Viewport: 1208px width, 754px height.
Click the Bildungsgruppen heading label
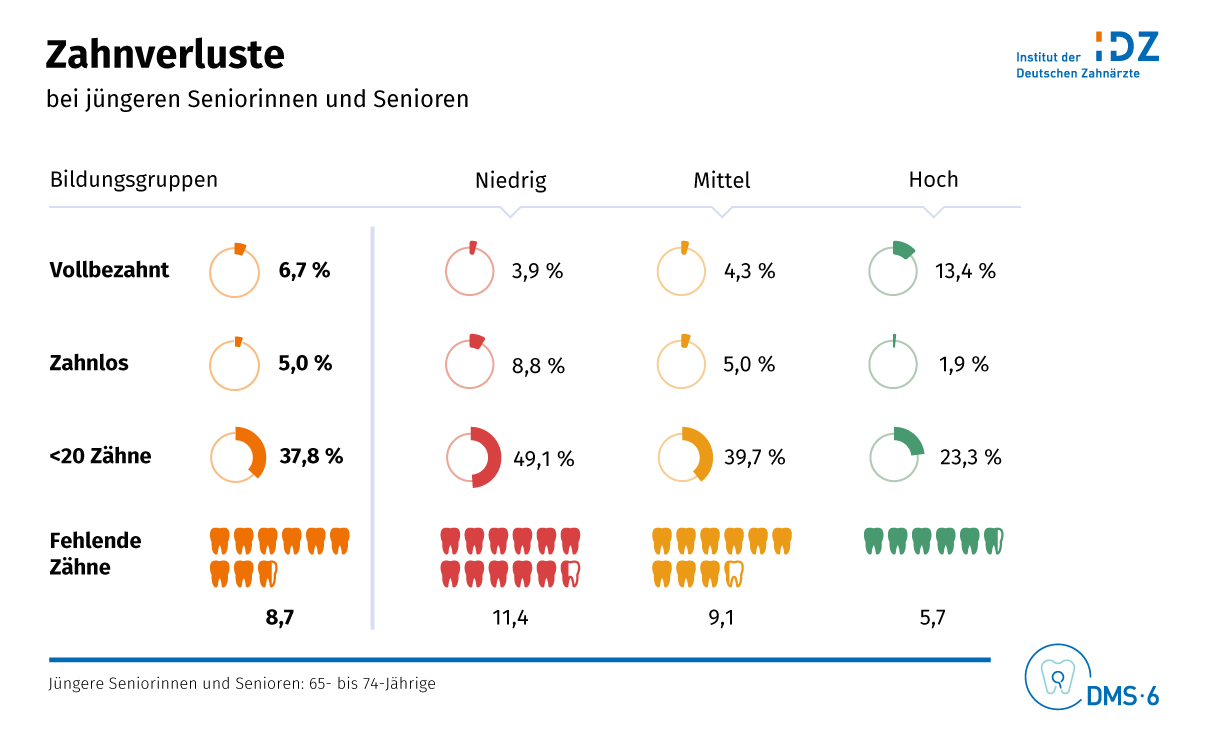pos(134,180)
